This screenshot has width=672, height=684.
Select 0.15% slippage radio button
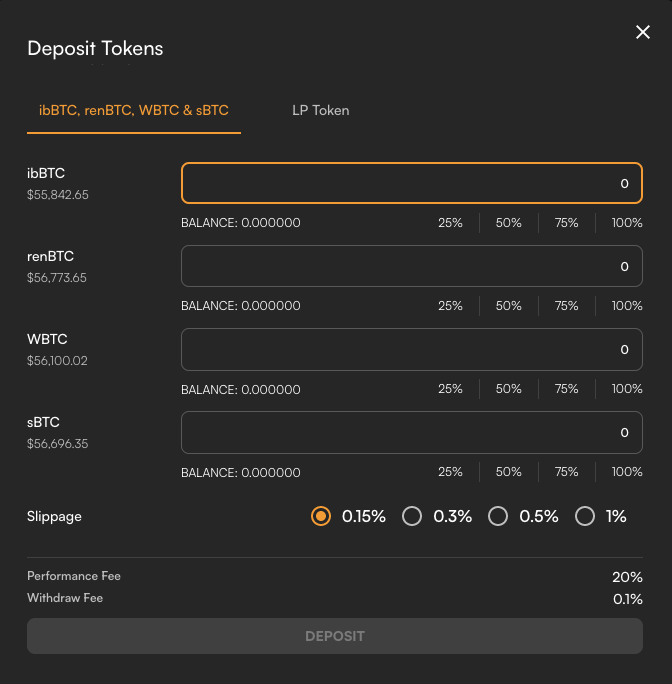pos(321,516)
